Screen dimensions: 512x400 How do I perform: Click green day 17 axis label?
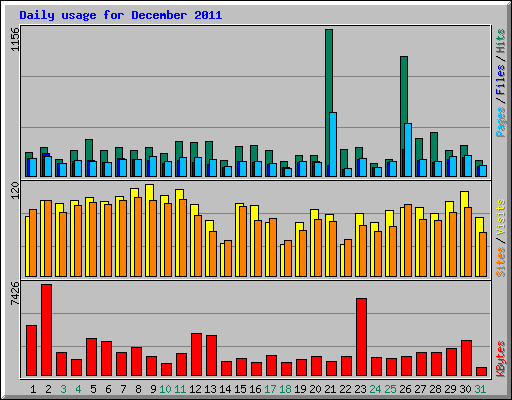tap(270, 389)
